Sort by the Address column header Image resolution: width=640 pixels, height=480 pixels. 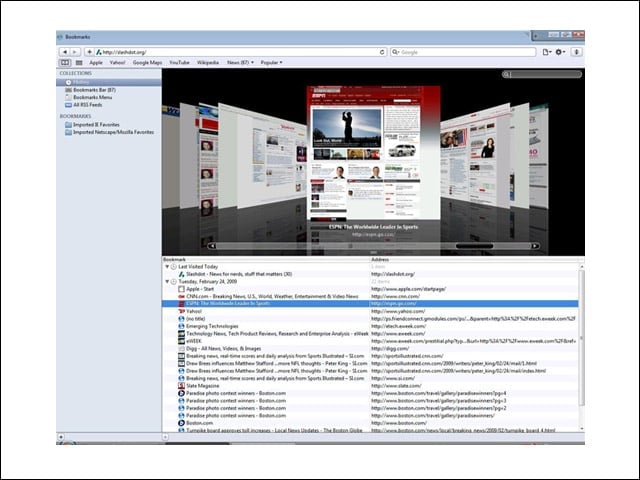click(x=474, y=259)
